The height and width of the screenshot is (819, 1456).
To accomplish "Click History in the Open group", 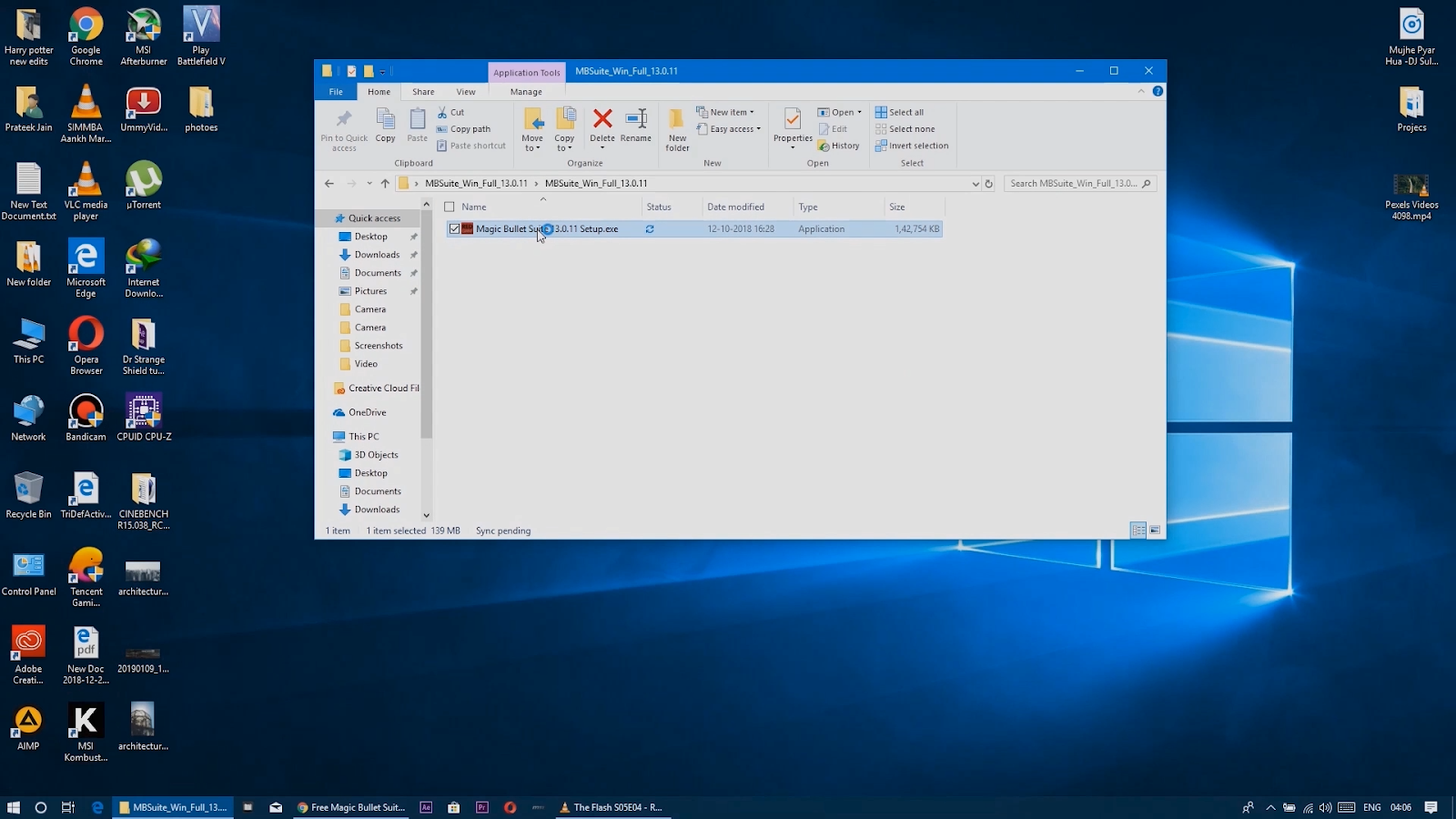I will point(838,146).
